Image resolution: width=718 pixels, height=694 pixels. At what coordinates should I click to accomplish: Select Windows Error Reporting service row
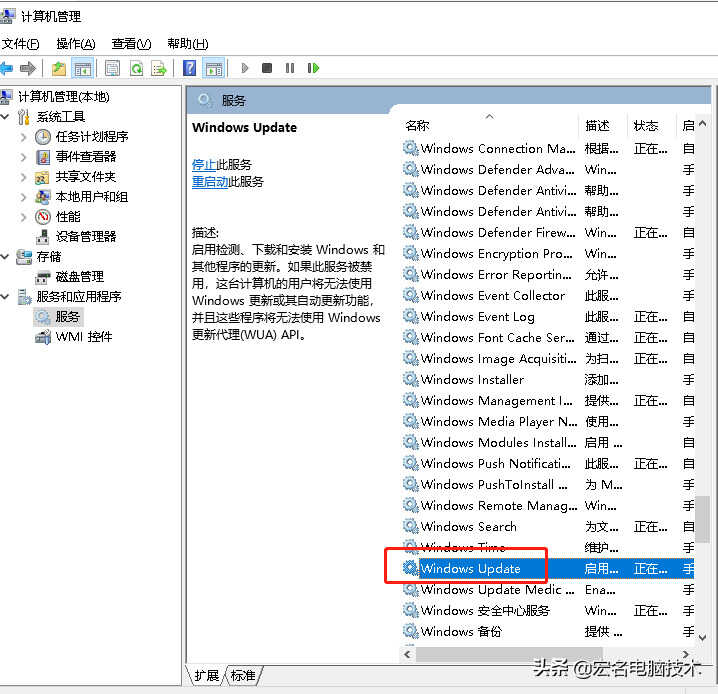point(548,275)
